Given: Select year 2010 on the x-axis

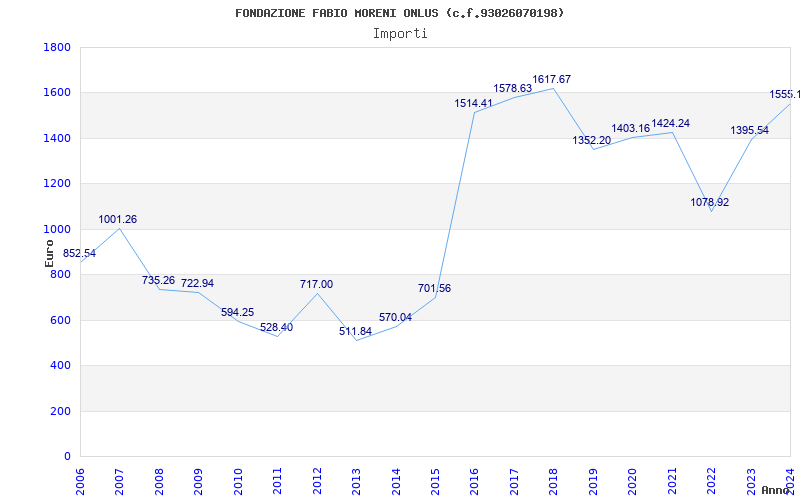Looking at the screenshot, I should pos(237,478).
